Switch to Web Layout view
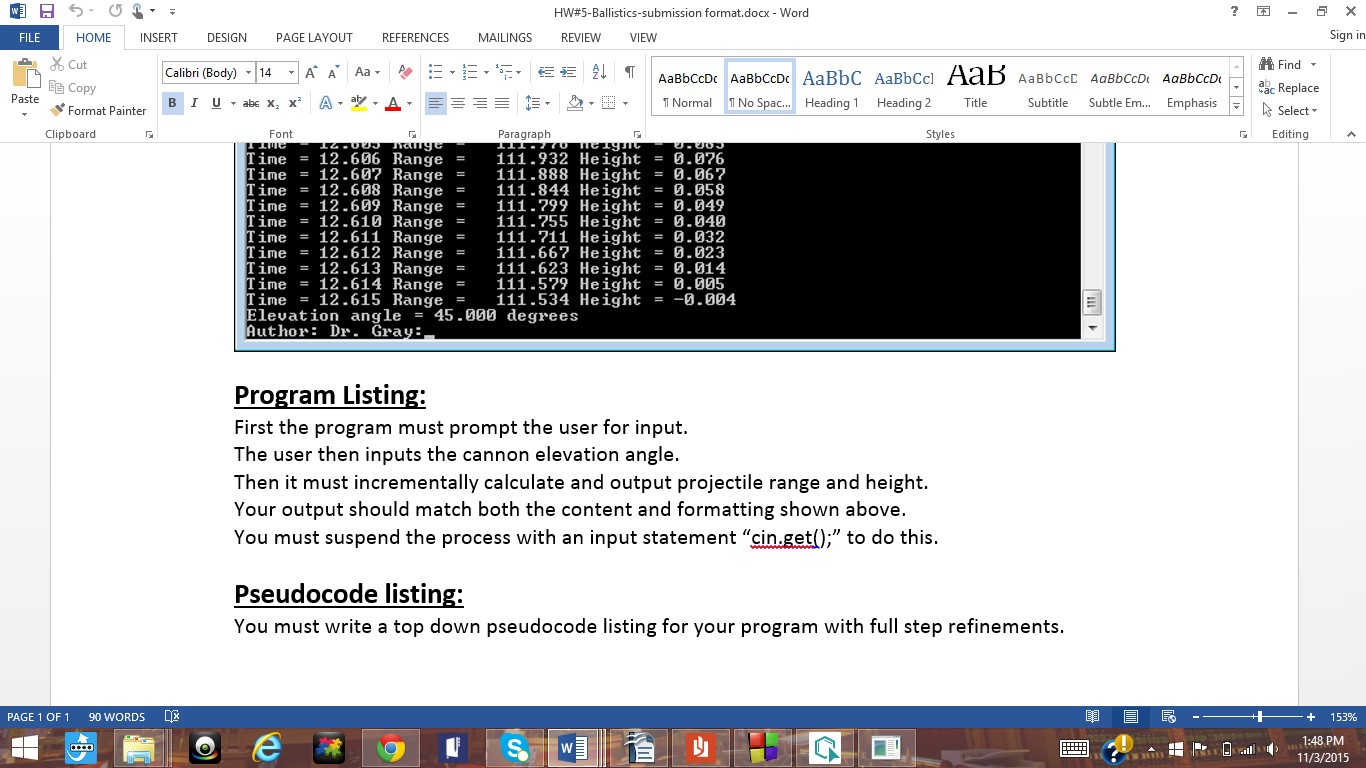1366x768 pixels. tap(1168, 717)
